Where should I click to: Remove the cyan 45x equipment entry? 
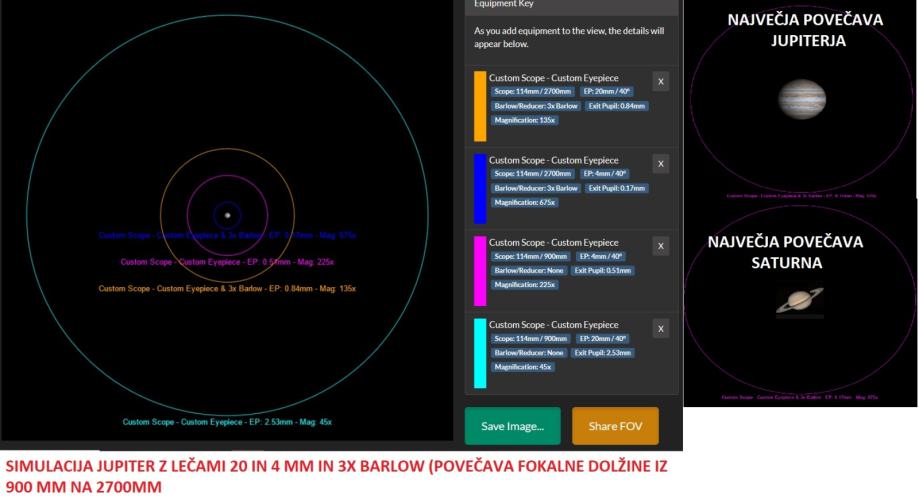661,328
